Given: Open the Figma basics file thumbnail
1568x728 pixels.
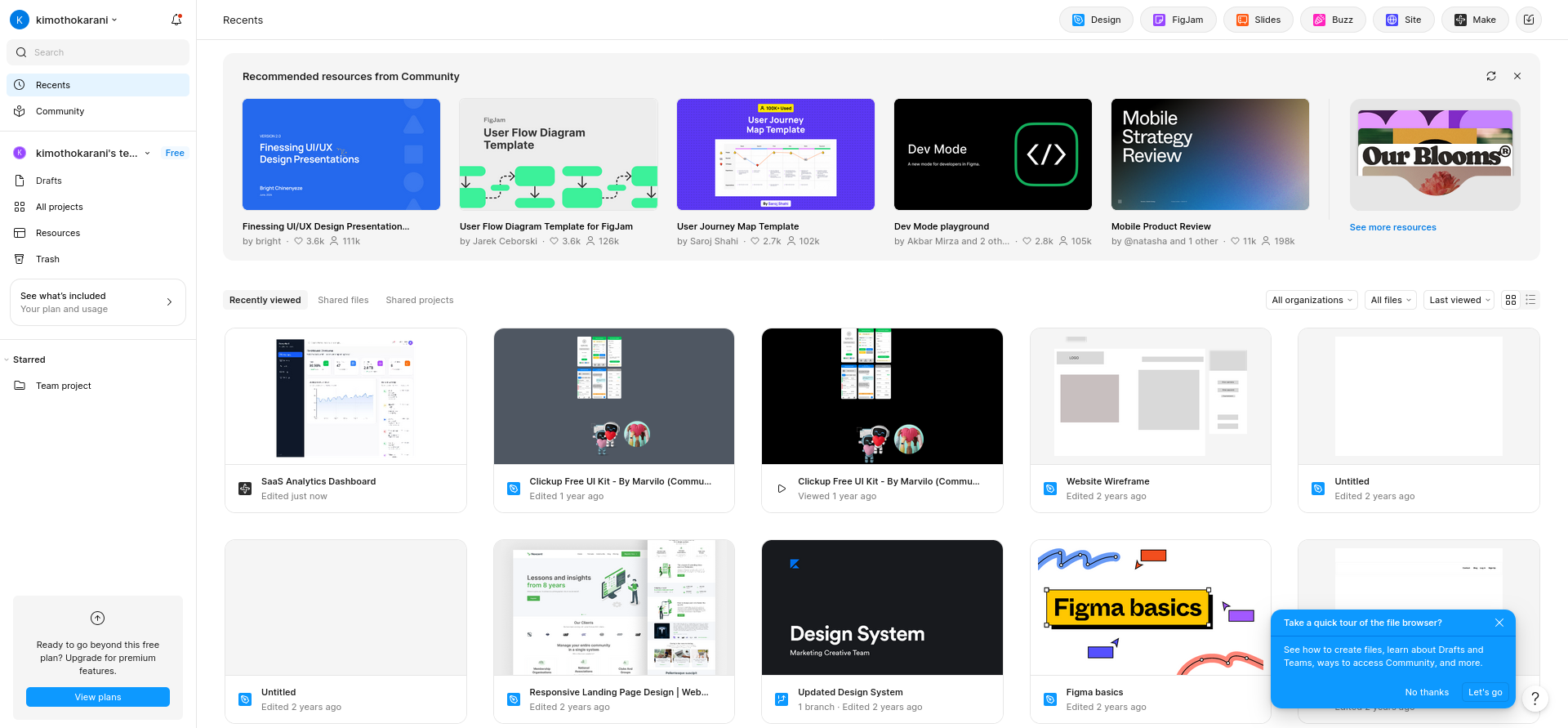Looking at the screenshot, I should coord(1151,607).
